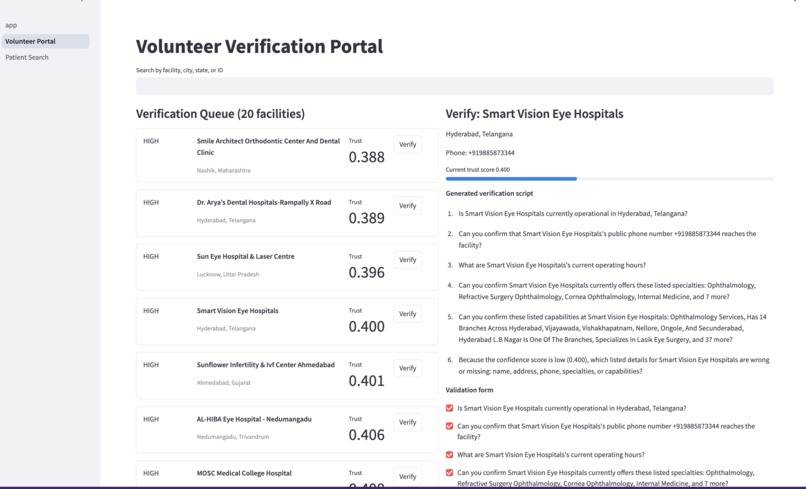
Task: Click 'Ahmedabad, Gujarat' location text
Action: point(224,383)
